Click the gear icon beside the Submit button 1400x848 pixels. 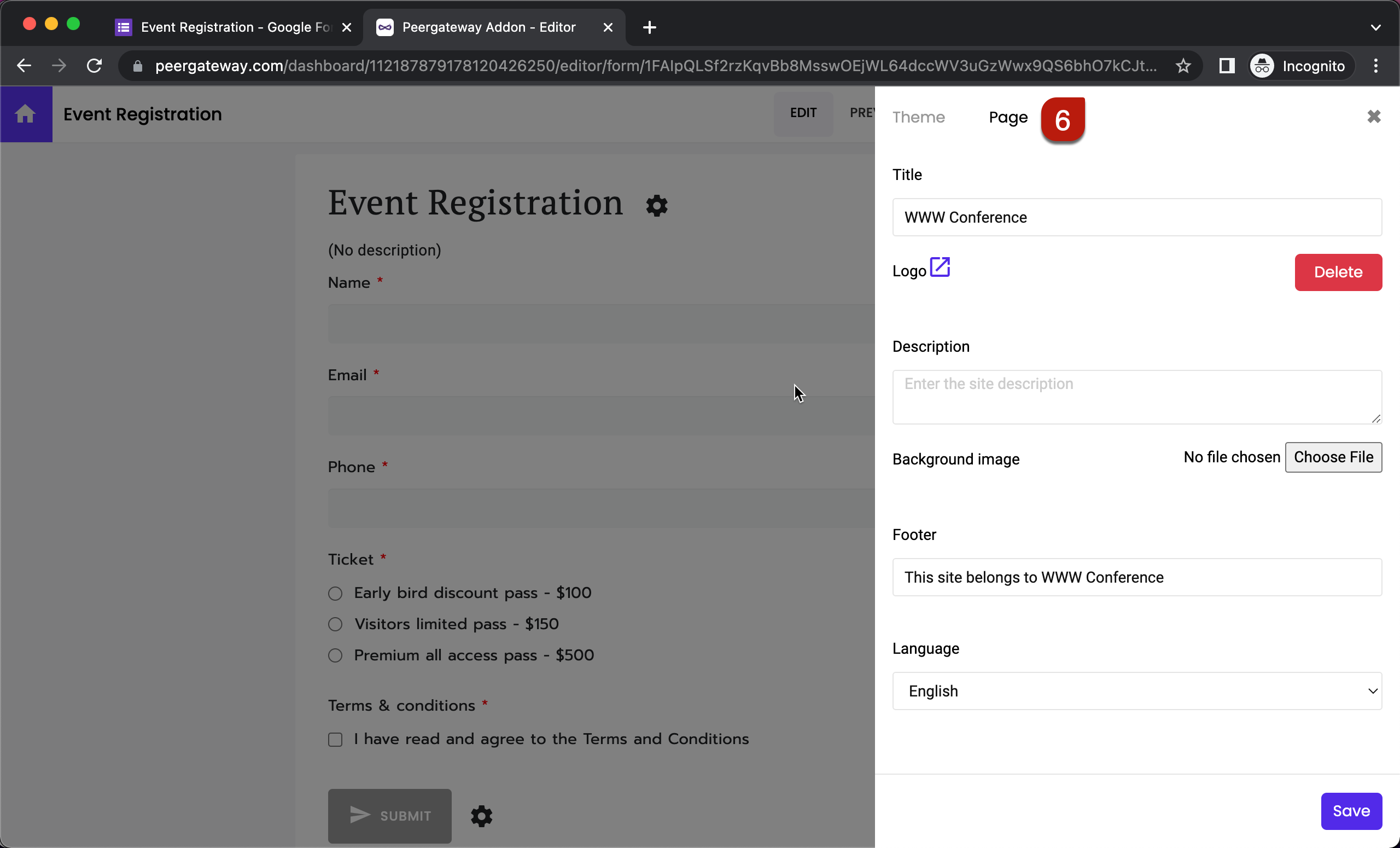click(481, 816)
